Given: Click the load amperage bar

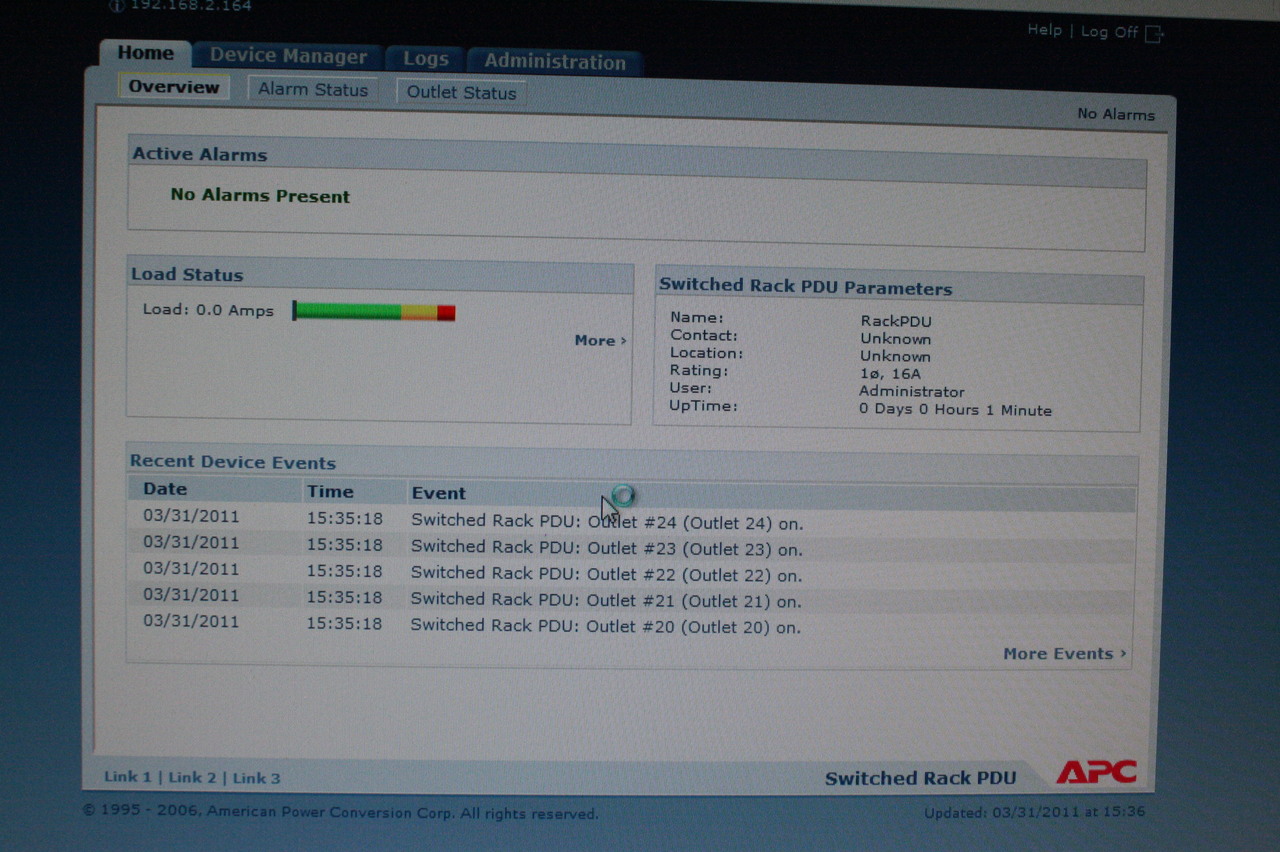Looking at the screenshot, I should [374, 311].
